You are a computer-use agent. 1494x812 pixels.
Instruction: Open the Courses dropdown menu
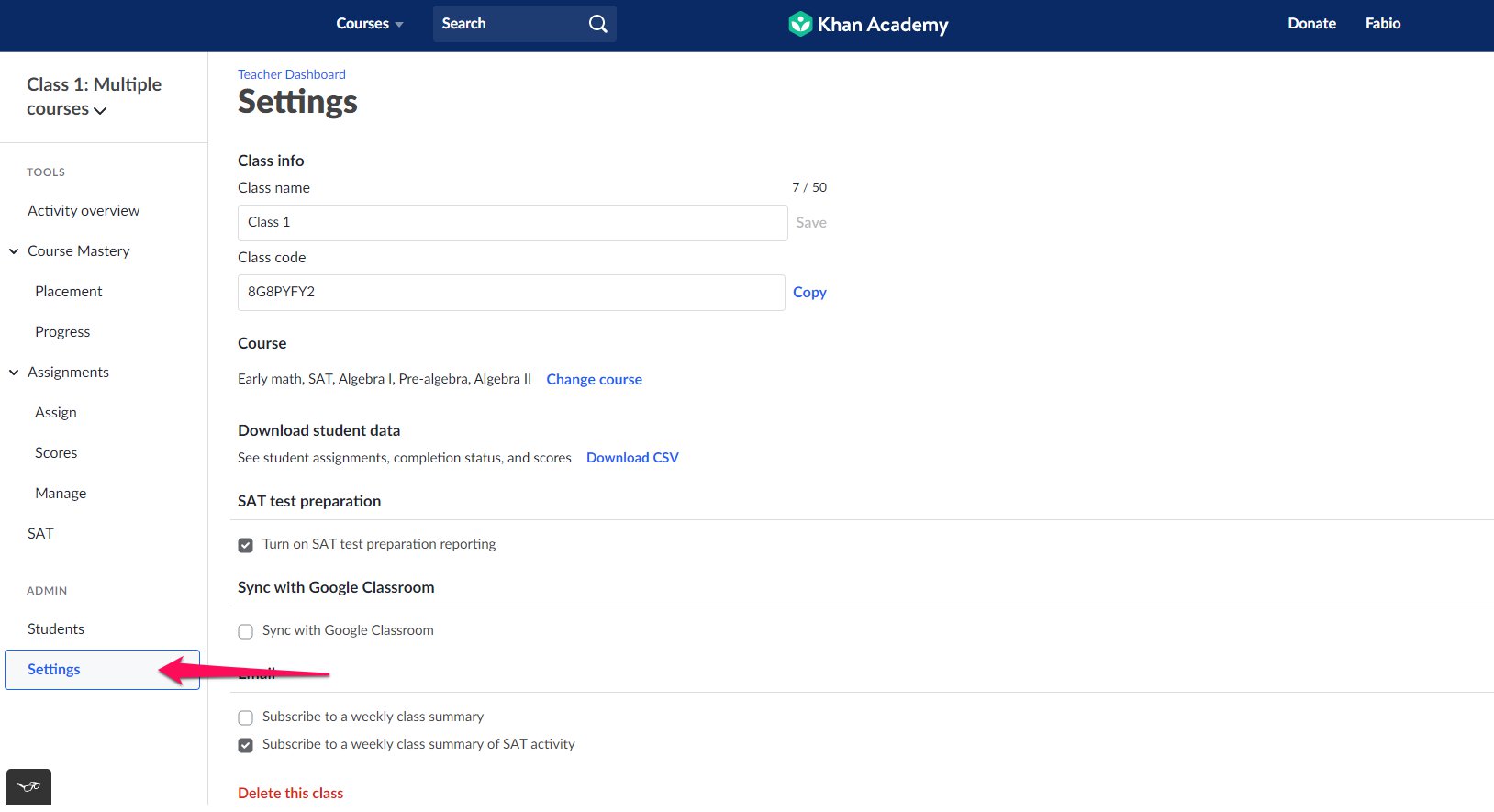pyautogui.click(x=369, y=24)
